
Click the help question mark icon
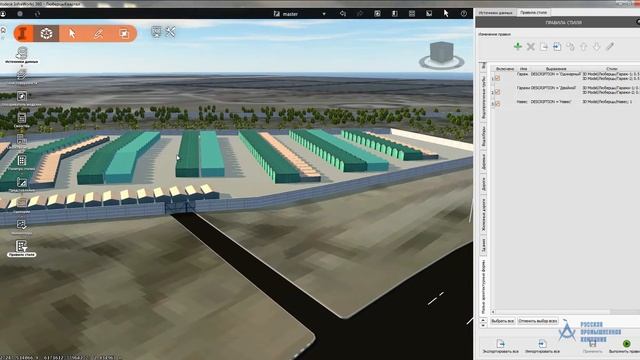pyautogui.click(x=464, y=13)
